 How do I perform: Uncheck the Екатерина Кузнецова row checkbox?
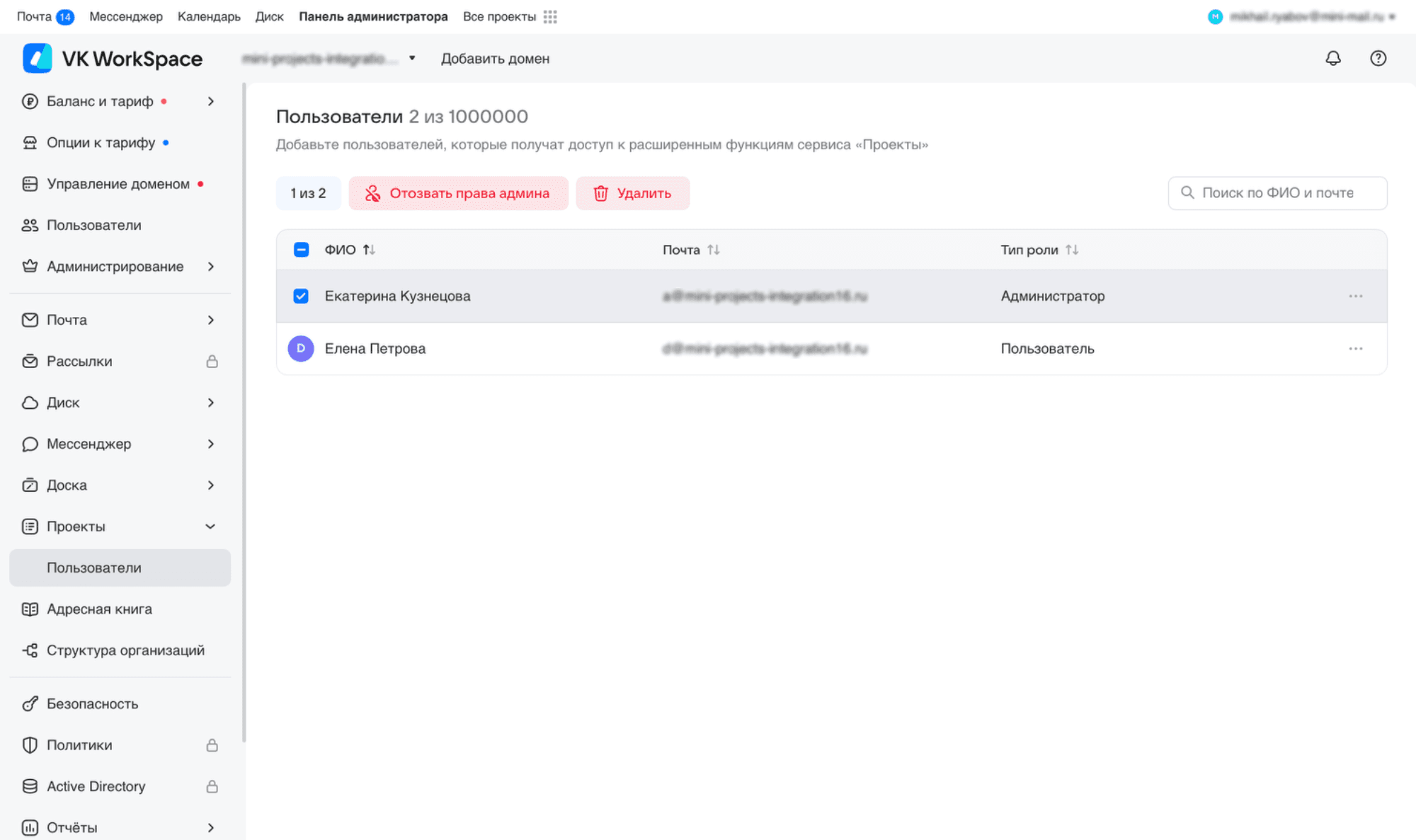coord(301,296)
